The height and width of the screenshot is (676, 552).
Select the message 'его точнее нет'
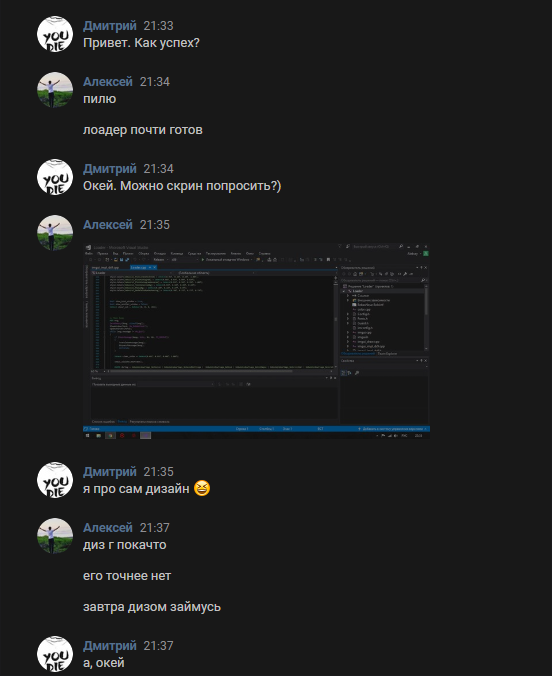point(127,576)
